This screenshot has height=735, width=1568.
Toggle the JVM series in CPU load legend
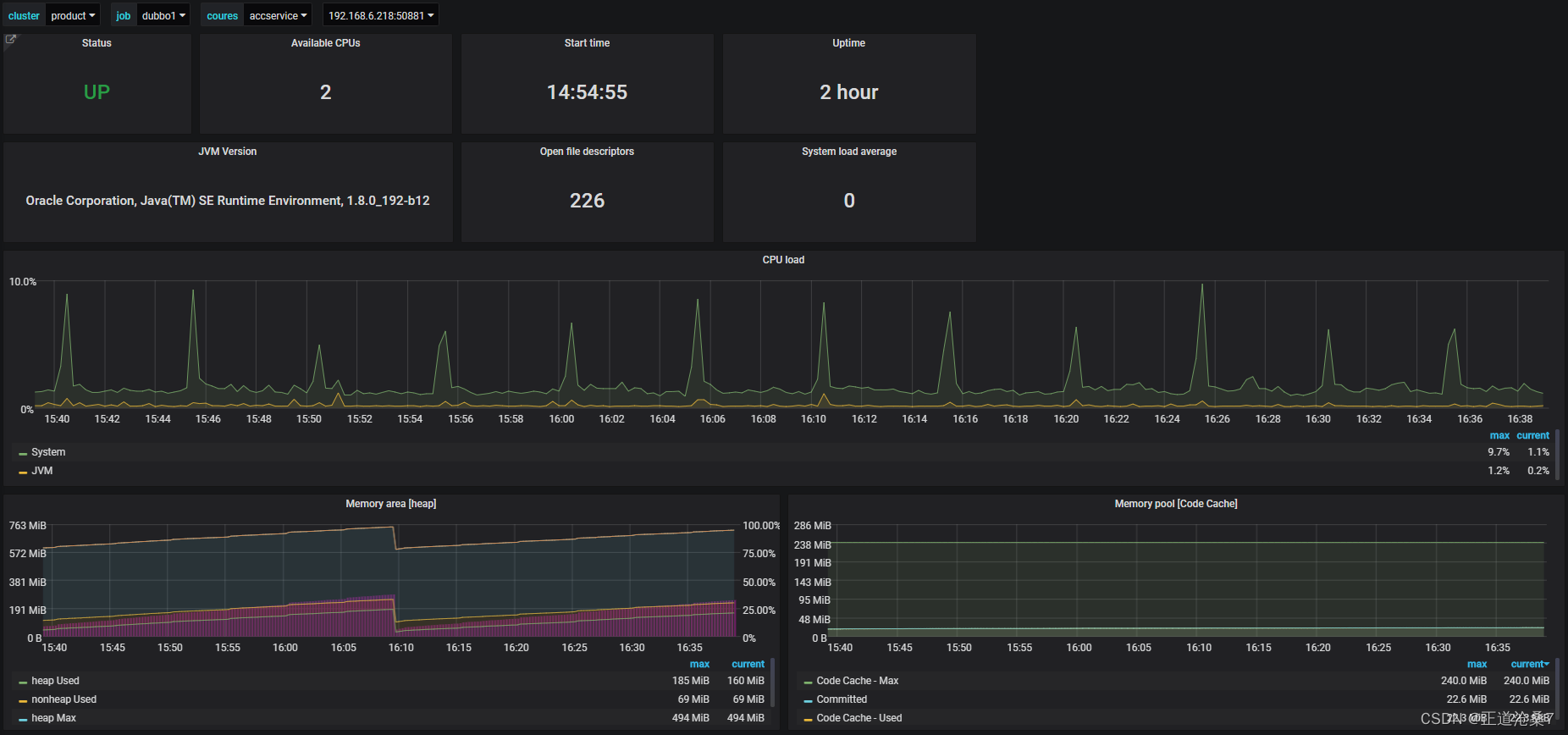click(42, 471)
